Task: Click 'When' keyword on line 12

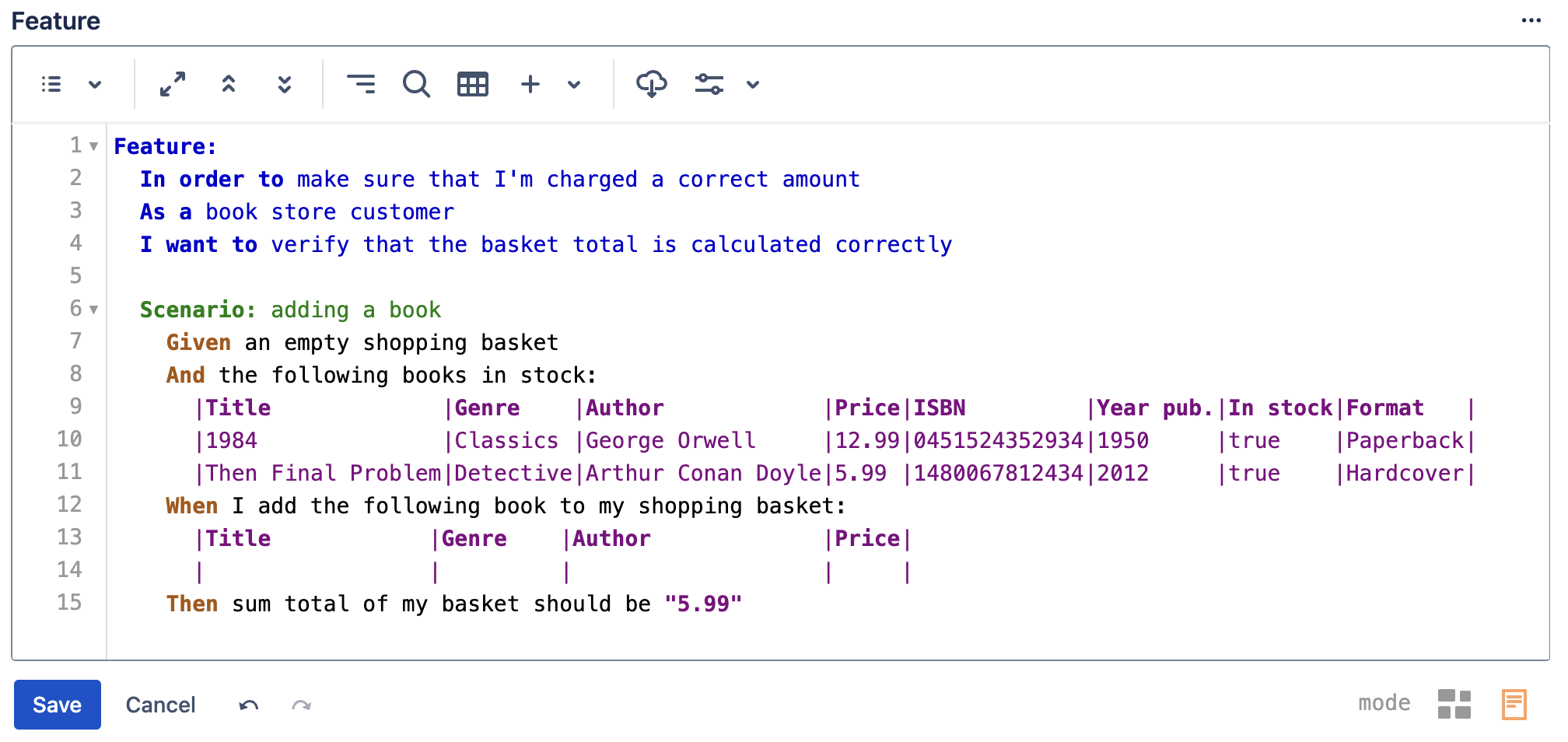Action: pyautogui.click(x=192, y=506)
